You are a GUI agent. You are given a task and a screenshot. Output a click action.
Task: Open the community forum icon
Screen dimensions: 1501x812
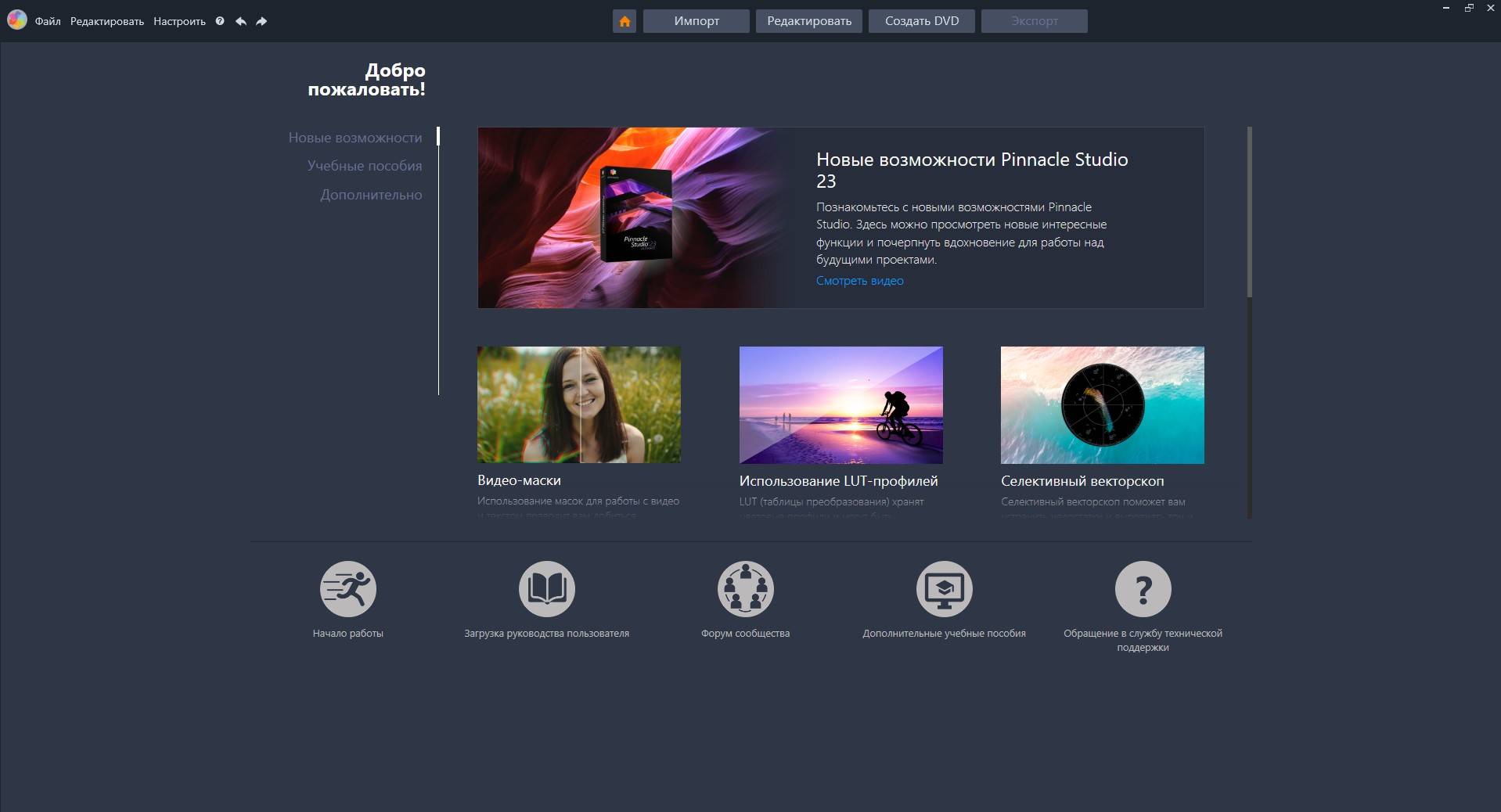745,589
